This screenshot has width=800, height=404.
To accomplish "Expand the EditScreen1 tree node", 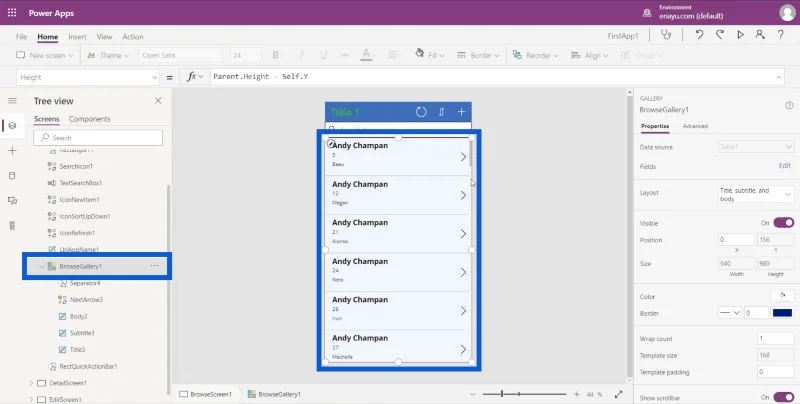I will click(x=31, y=399).
